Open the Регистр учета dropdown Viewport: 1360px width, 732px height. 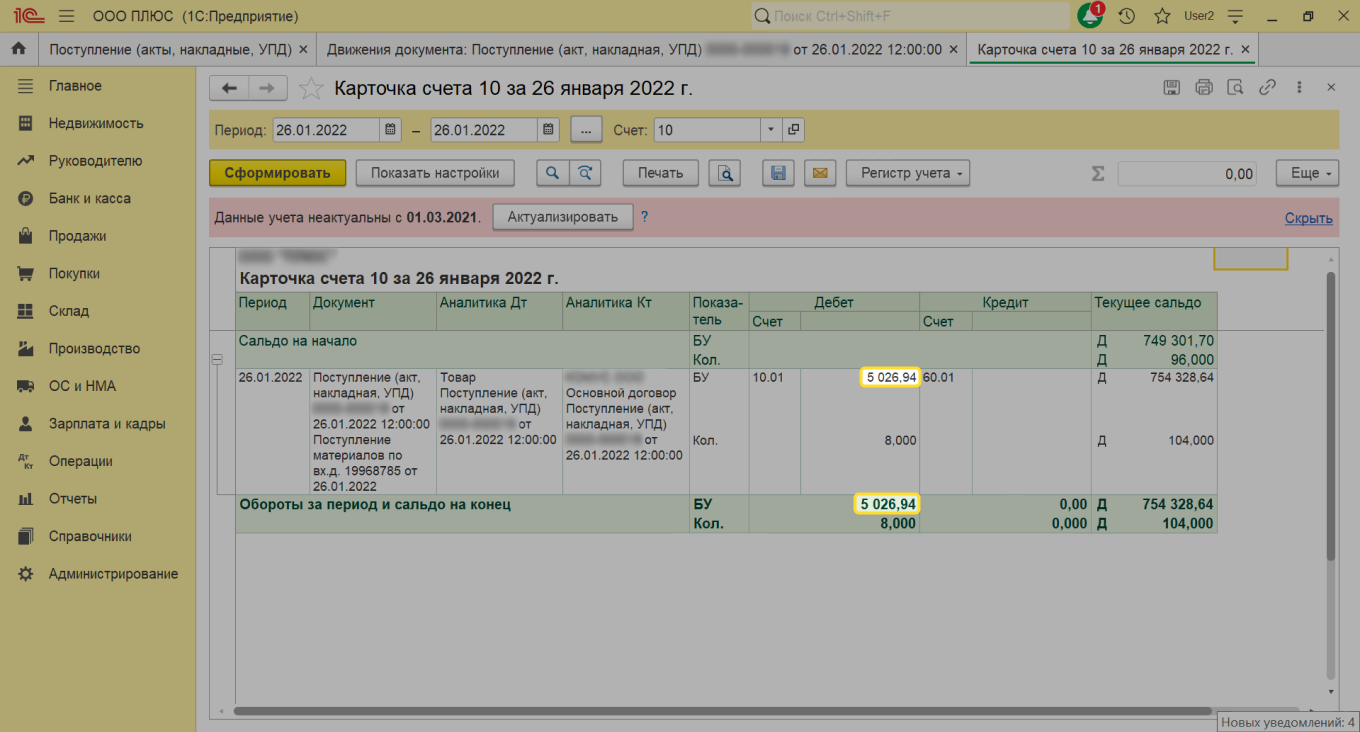[908, 173]
